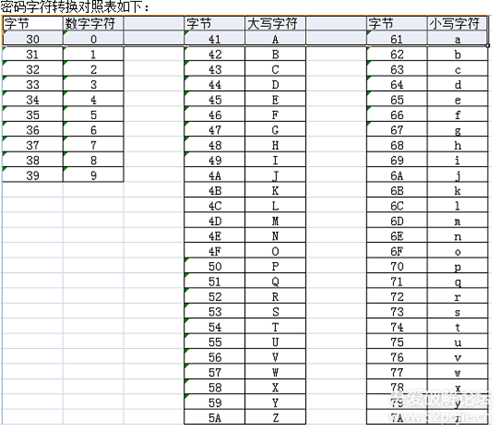
Task: Click the uppercase character cell Z
Action: [275, 417]
